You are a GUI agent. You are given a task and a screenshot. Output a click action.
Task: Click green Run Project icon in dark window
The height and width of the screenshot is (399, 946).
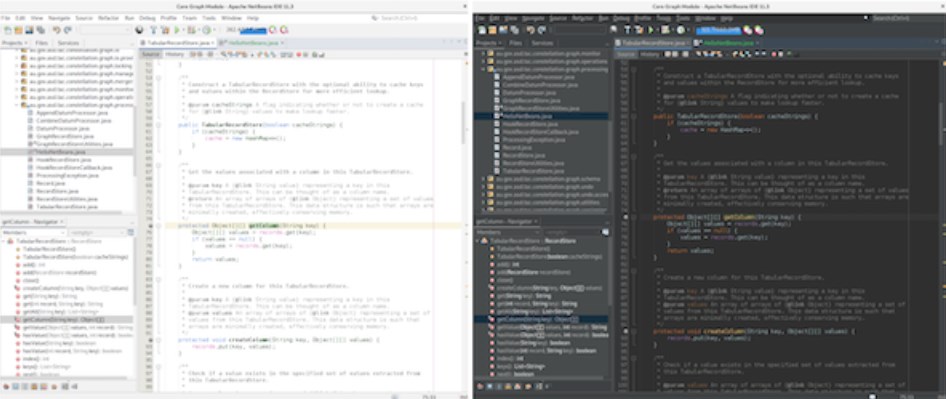pos(651,30)
